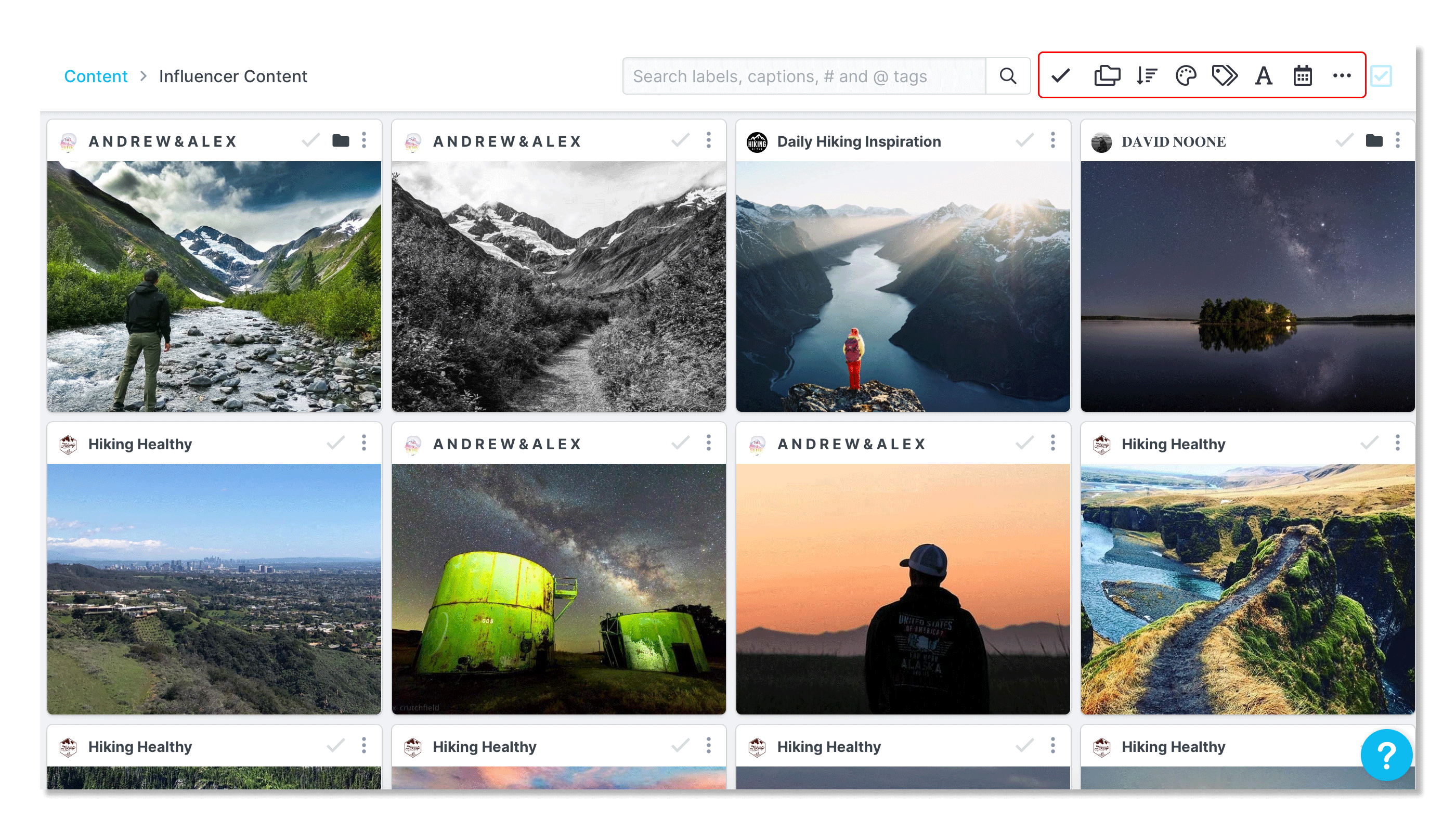
Task: Go to Content breadcrumb link
Action: pyautogui.click(x=96, y=76)
